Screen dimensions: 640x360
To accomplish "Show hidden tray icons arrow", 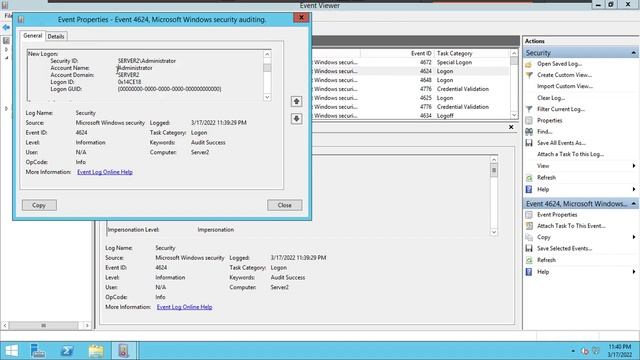I will tap(573, 351).
